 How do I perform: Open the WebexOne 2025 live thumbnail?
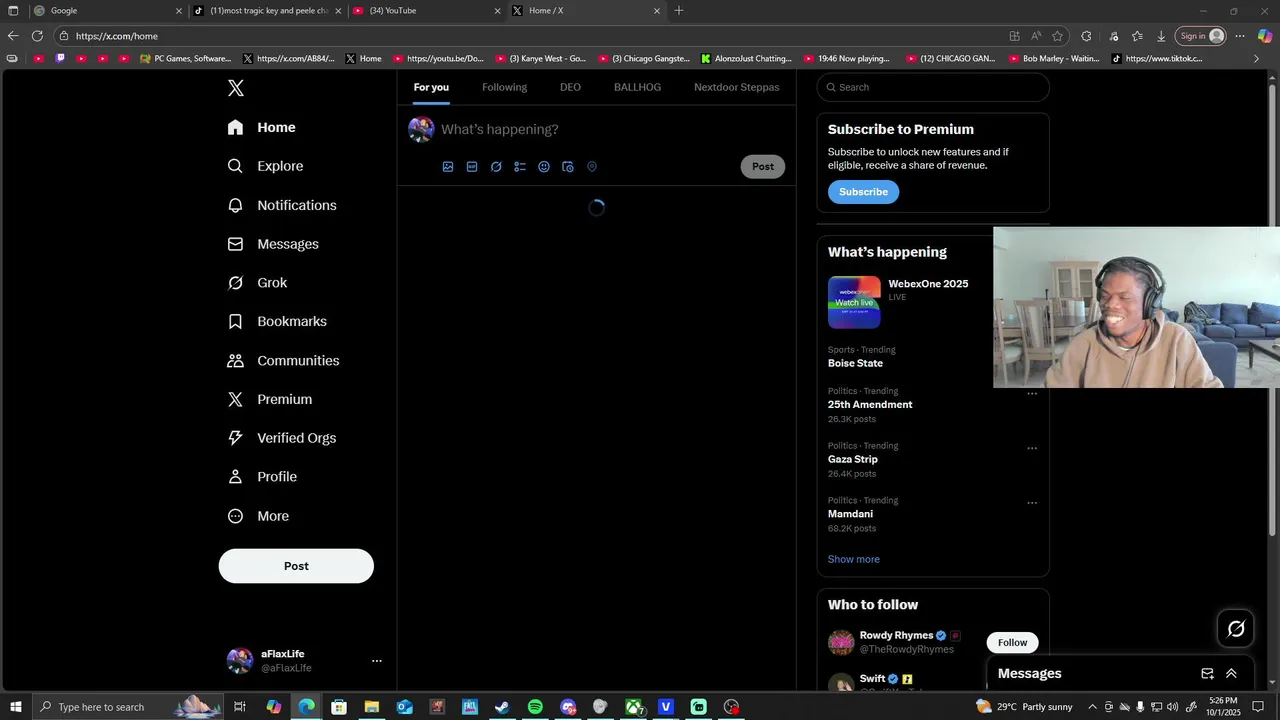pos(854,302)
